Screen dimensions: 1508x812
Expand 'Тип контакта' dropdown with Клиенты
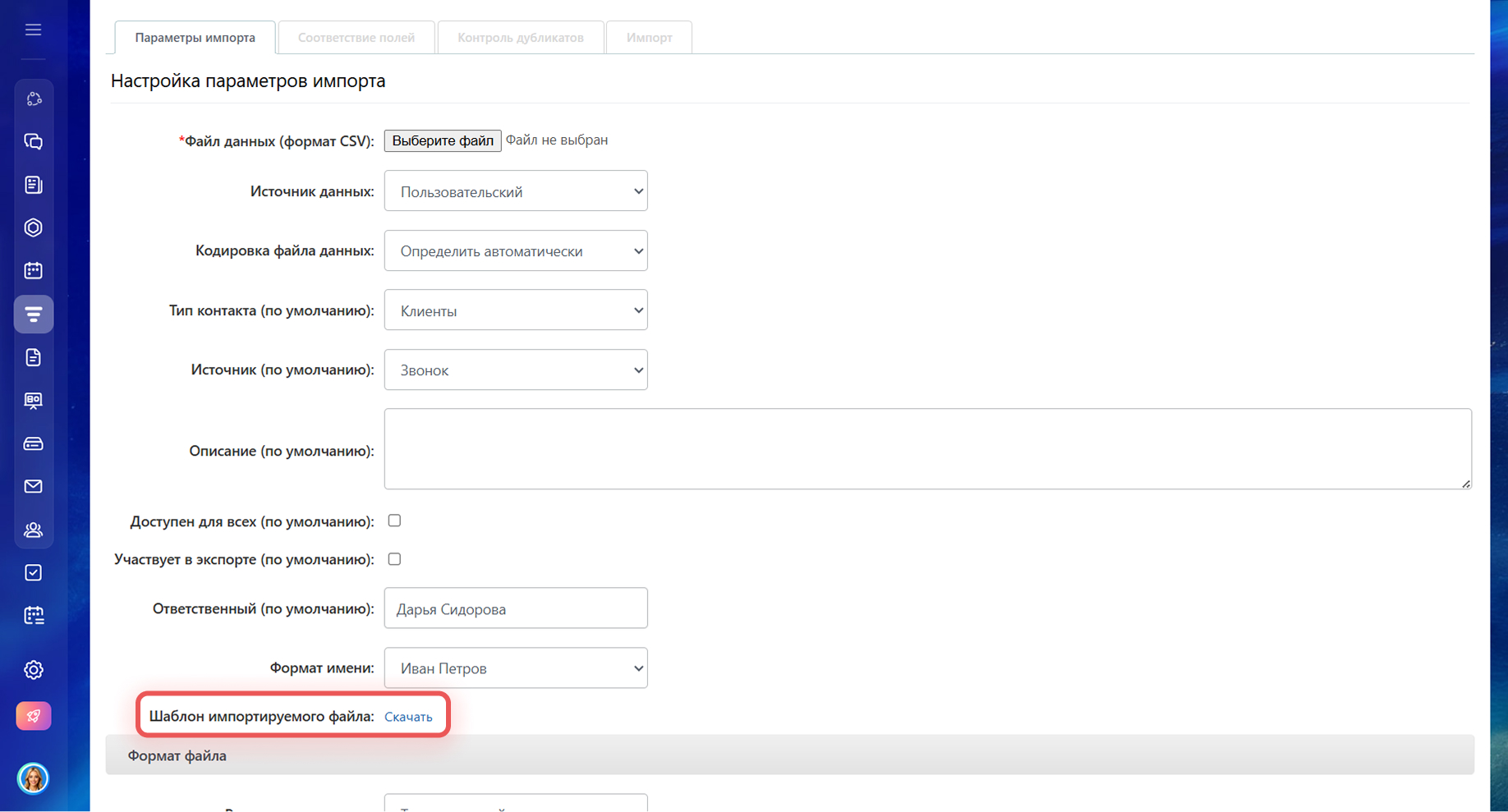tap(515, 310)
